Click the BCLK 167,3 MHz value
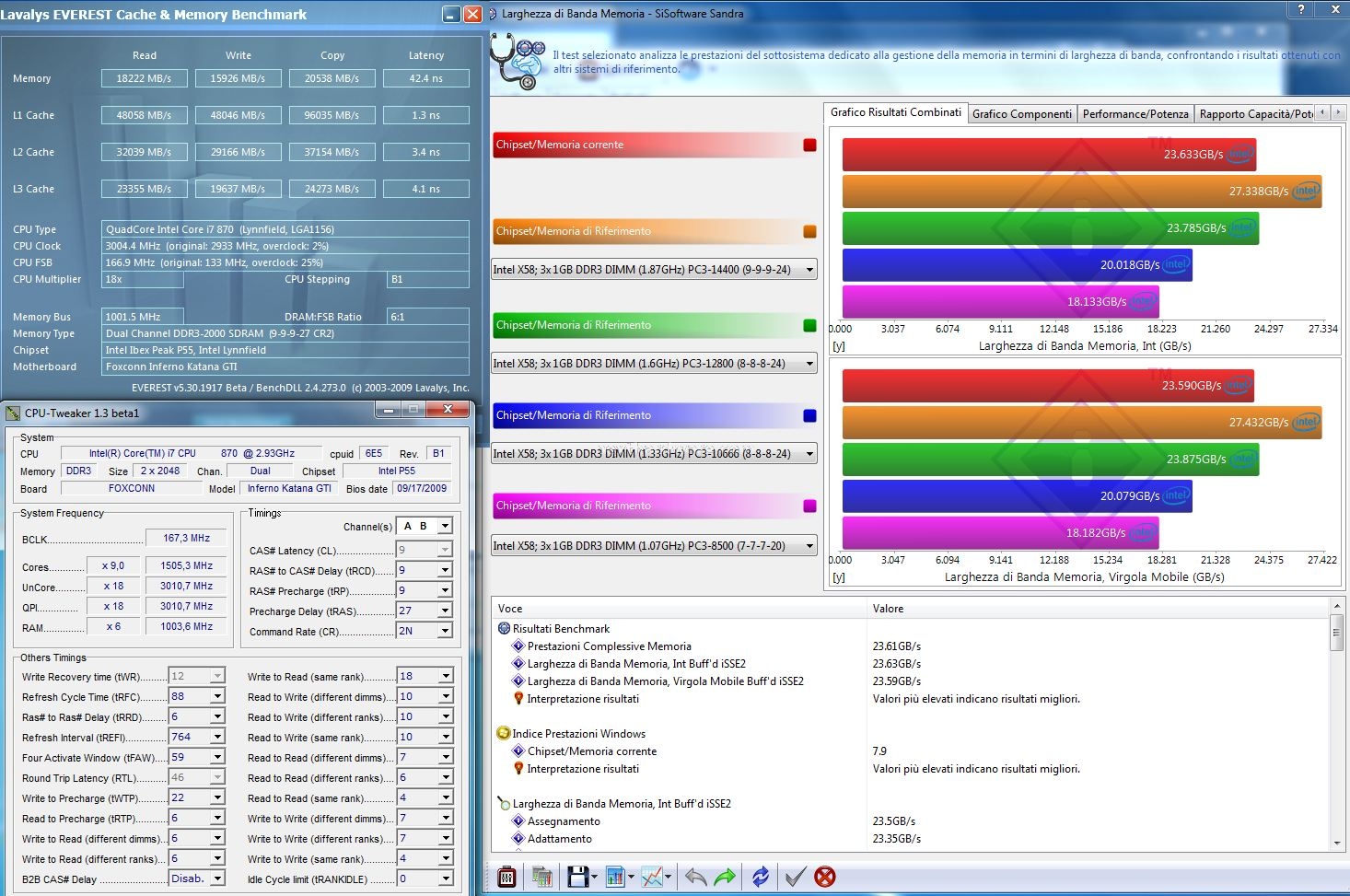1350x896 pixels. [x=187, y=538]
